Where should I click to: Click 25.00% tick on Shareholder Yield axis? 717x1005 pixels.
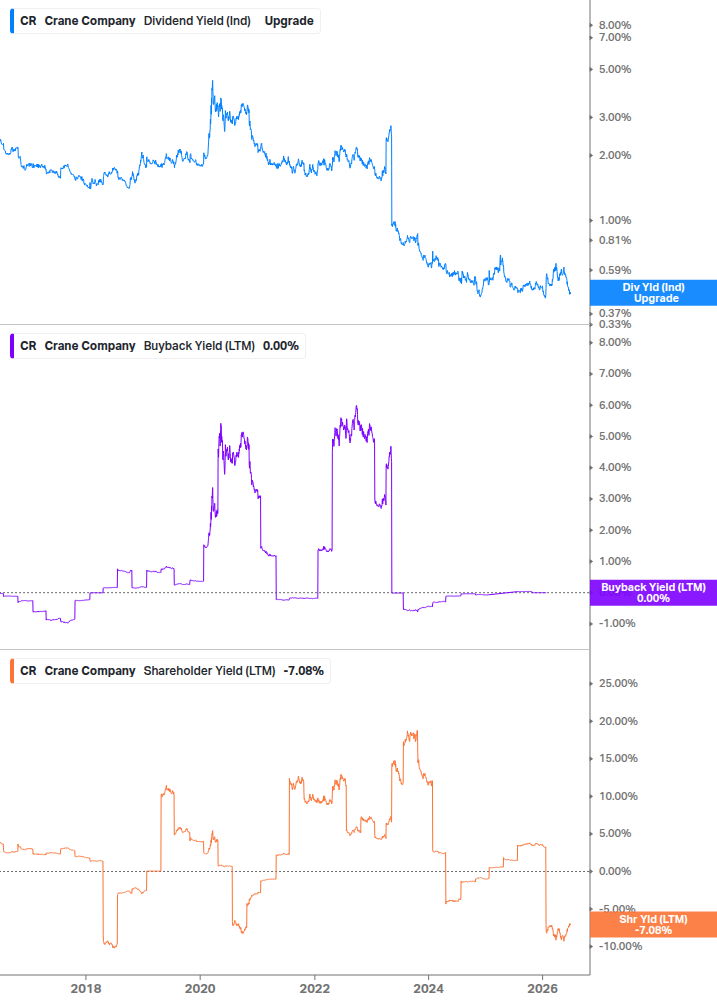tap(618, 683)
